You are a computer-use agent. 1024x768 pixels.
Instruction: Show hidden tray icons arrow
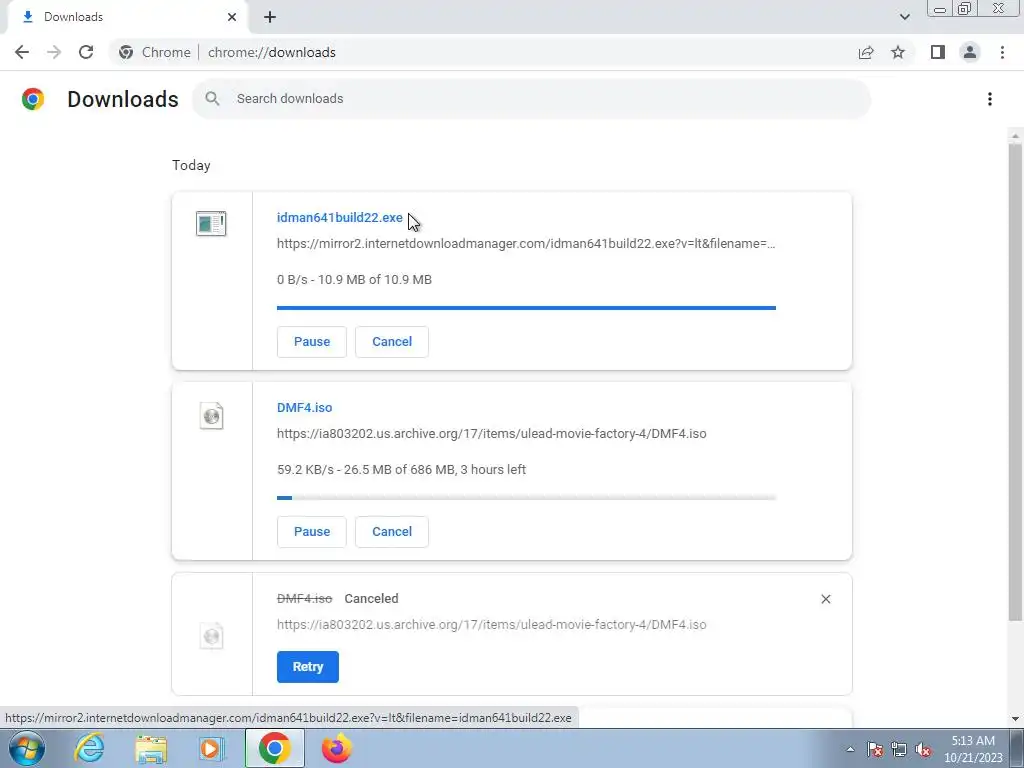coord(850,749)
